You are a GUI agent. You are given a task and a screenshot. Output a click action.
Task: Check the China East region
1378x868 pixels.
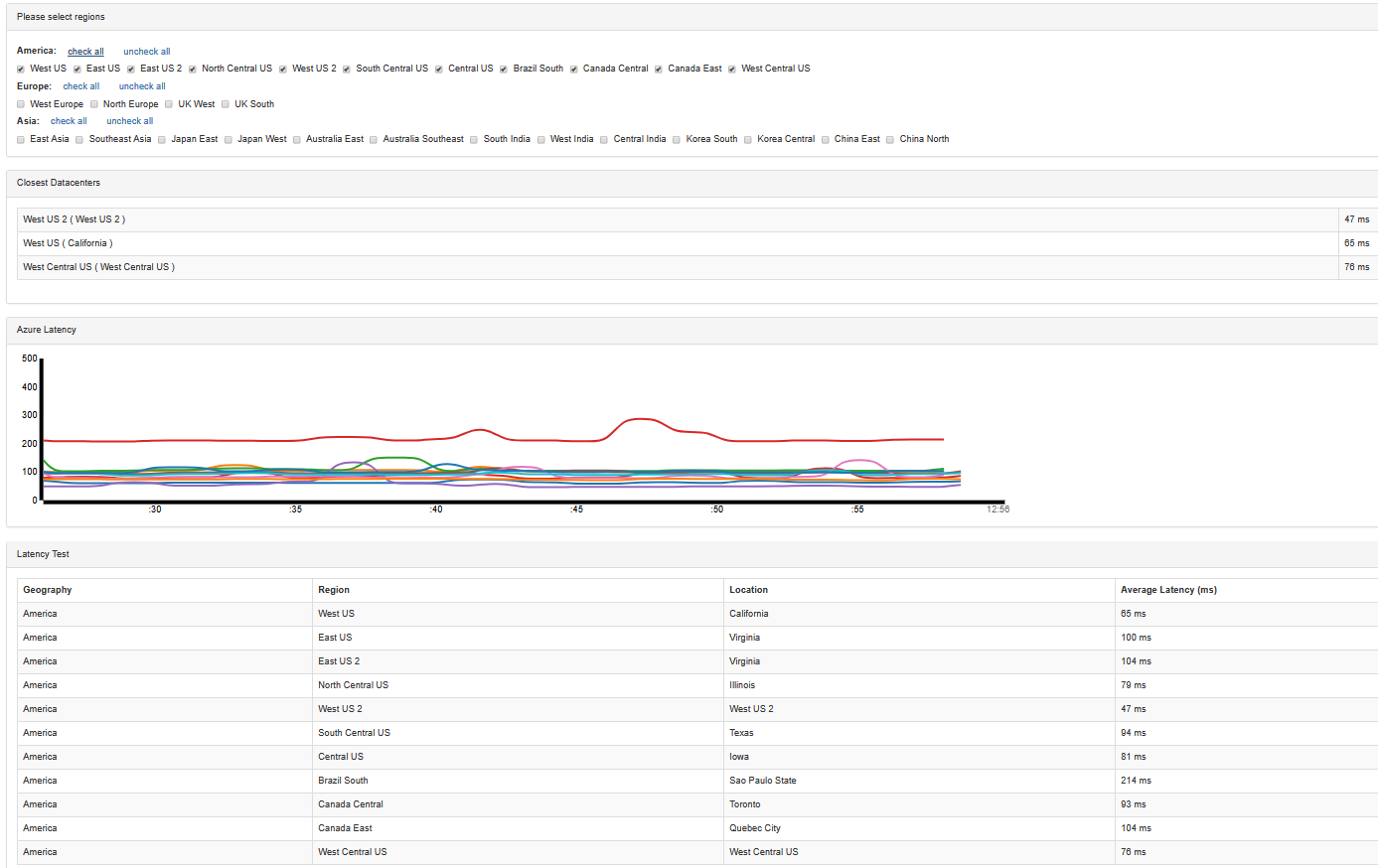click(825, 140)
